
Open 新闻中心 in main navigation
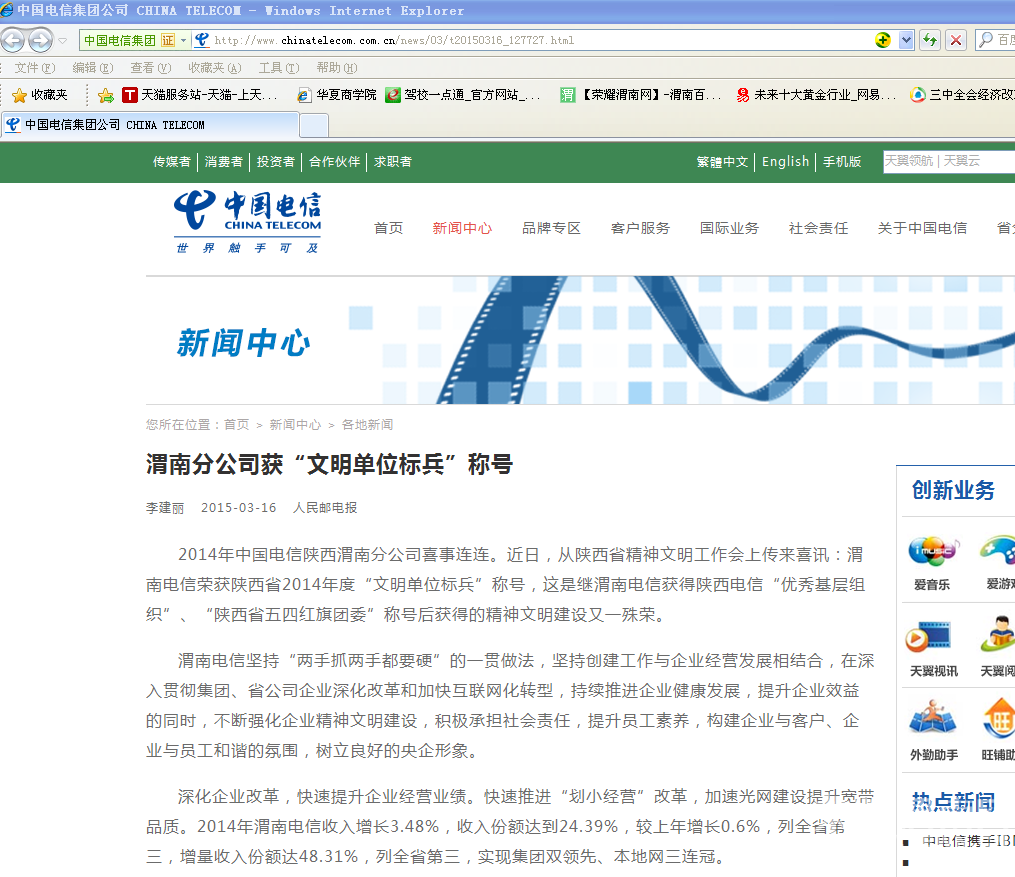(462, 228)
